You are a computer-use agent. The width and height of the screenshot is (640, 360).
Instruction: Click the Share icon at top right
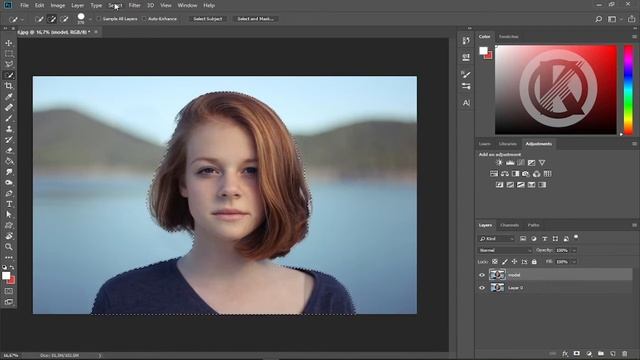tap(631, 19)
